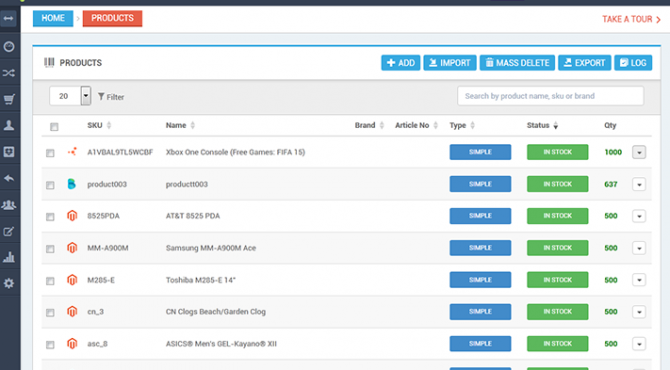Screen dimensions: 670x370
Task: Expand actions dropdown for AT&T 8525 PDA row
Action: click(x=639, y=216)
